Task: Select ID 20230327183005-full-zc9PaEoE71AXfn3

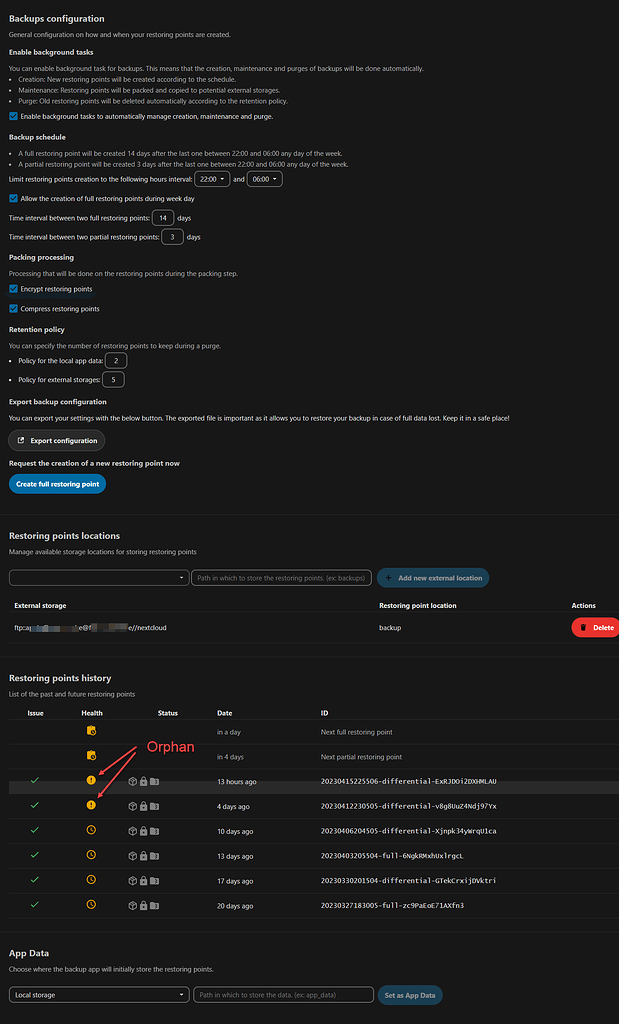Action: [392, 905]
